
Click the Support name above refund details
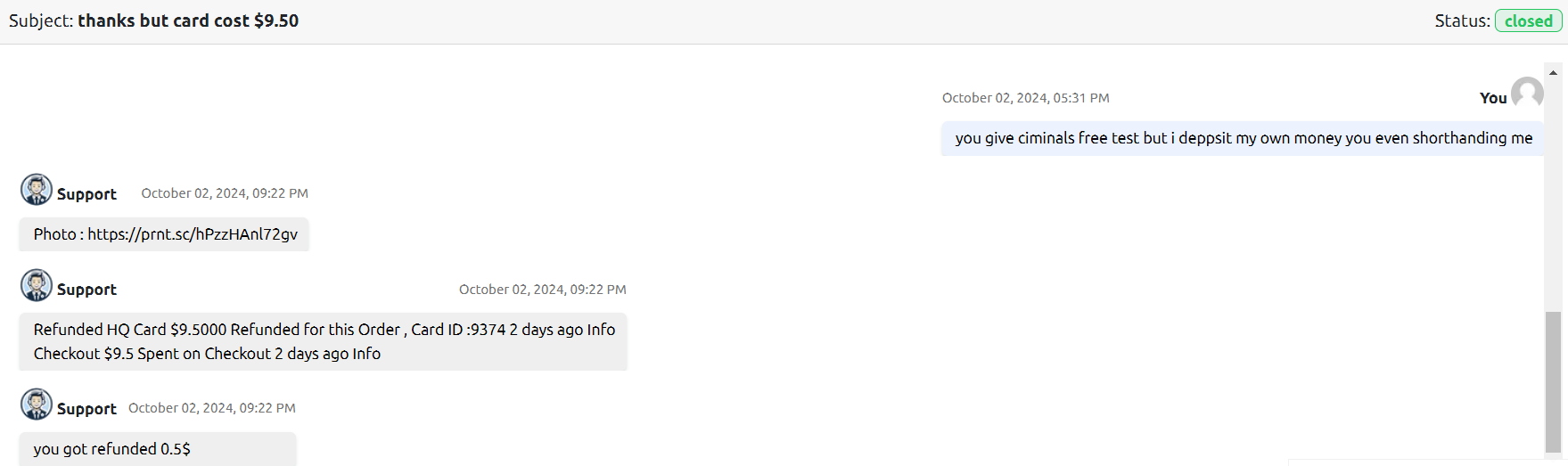click(x=86, y=290)
